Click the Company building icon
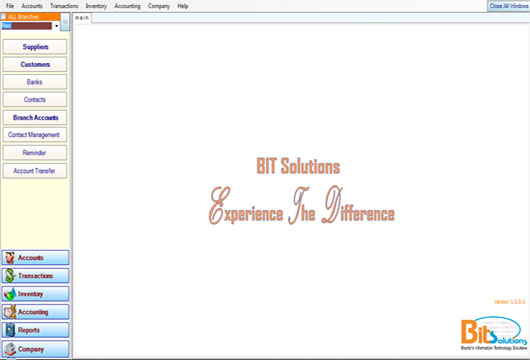Image resolution: width=530 pixels, height=360 pixels. (x=10, y=349)
